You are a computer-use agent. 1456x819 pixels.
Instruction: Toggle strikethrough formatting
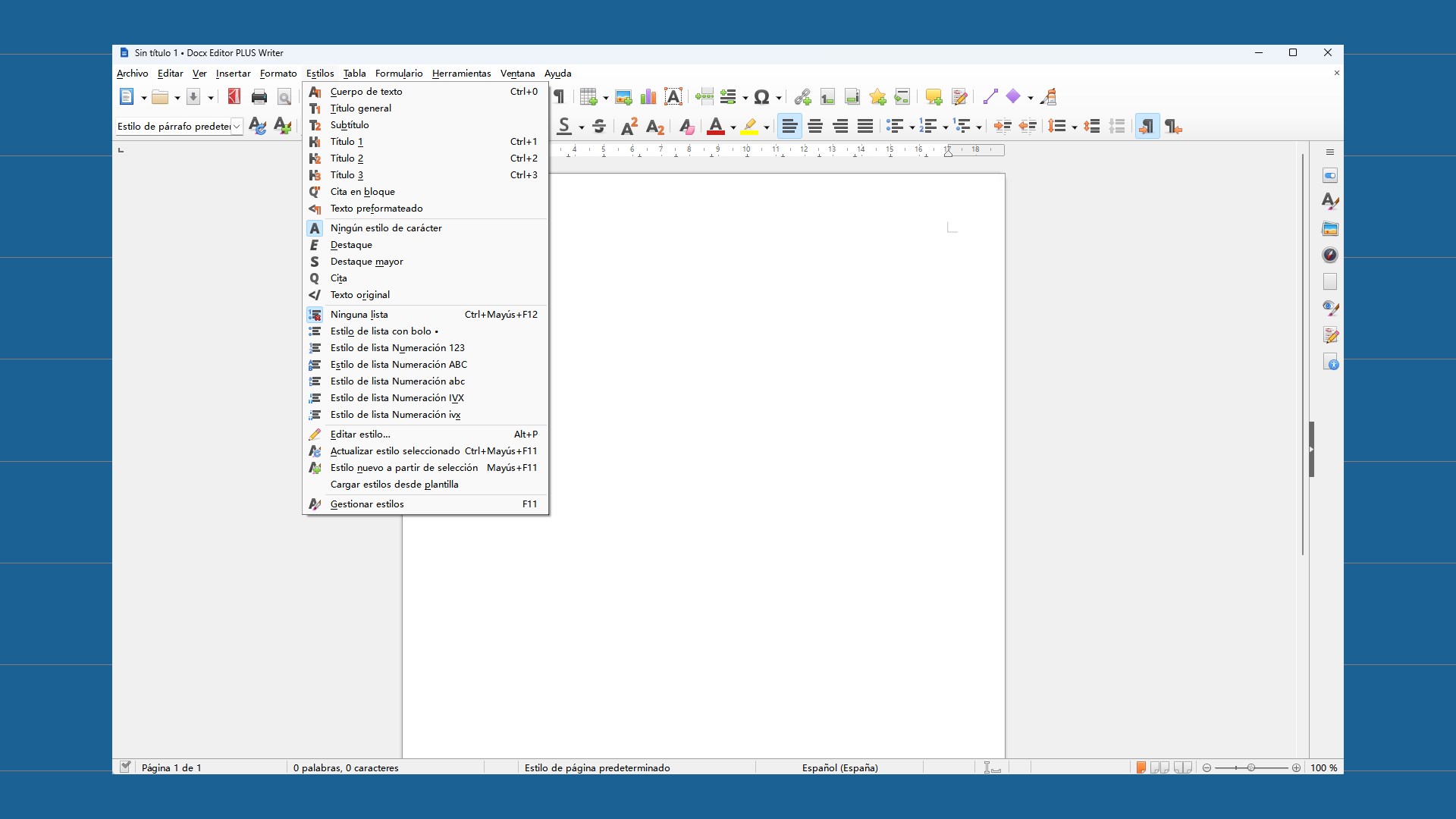pyautogui.click(x=599, y=127)
